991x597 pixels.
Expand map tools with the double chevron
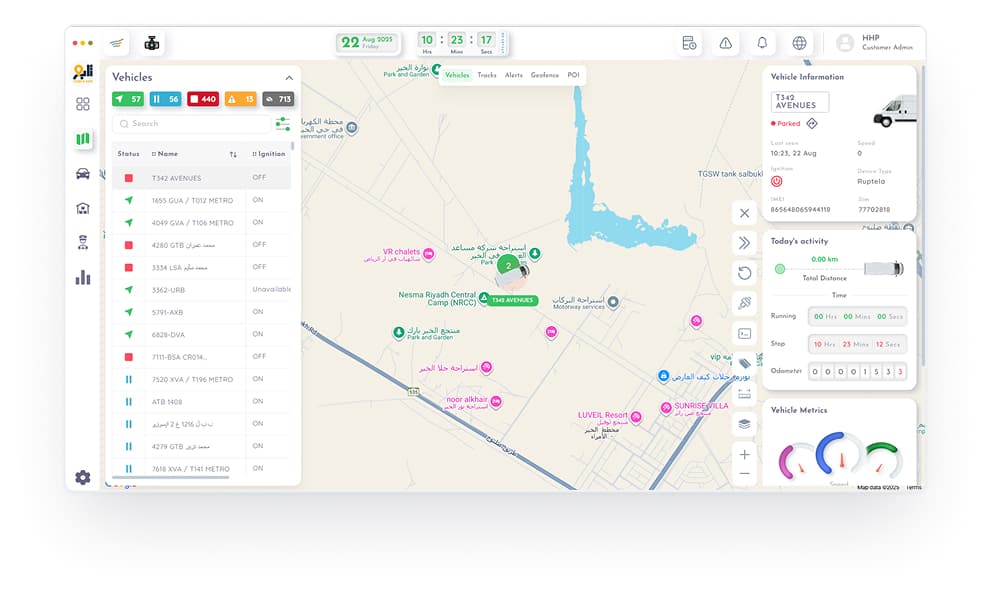[744, 243]
